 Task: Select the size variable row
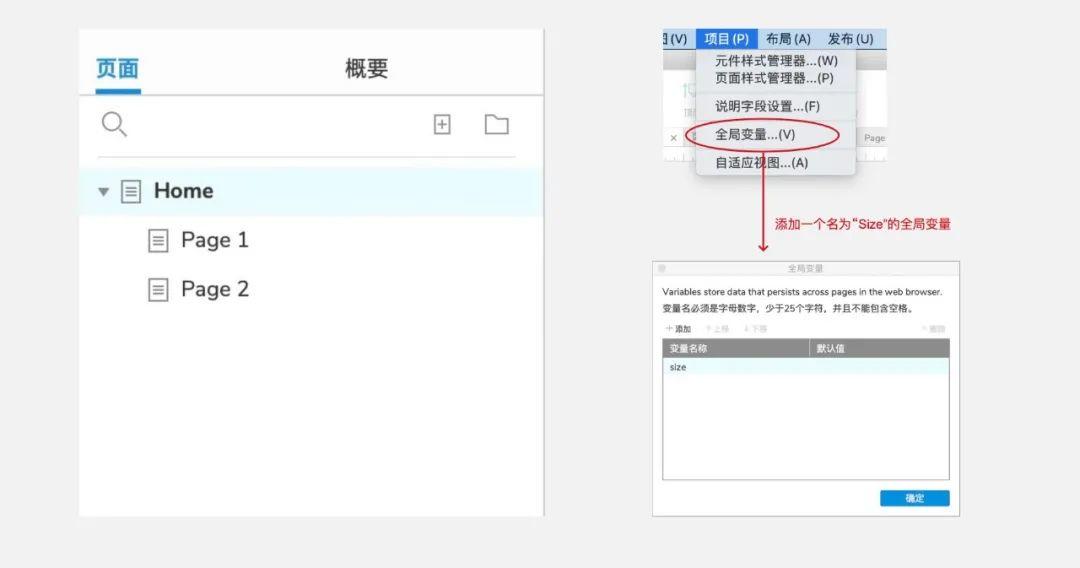(806, 368)
